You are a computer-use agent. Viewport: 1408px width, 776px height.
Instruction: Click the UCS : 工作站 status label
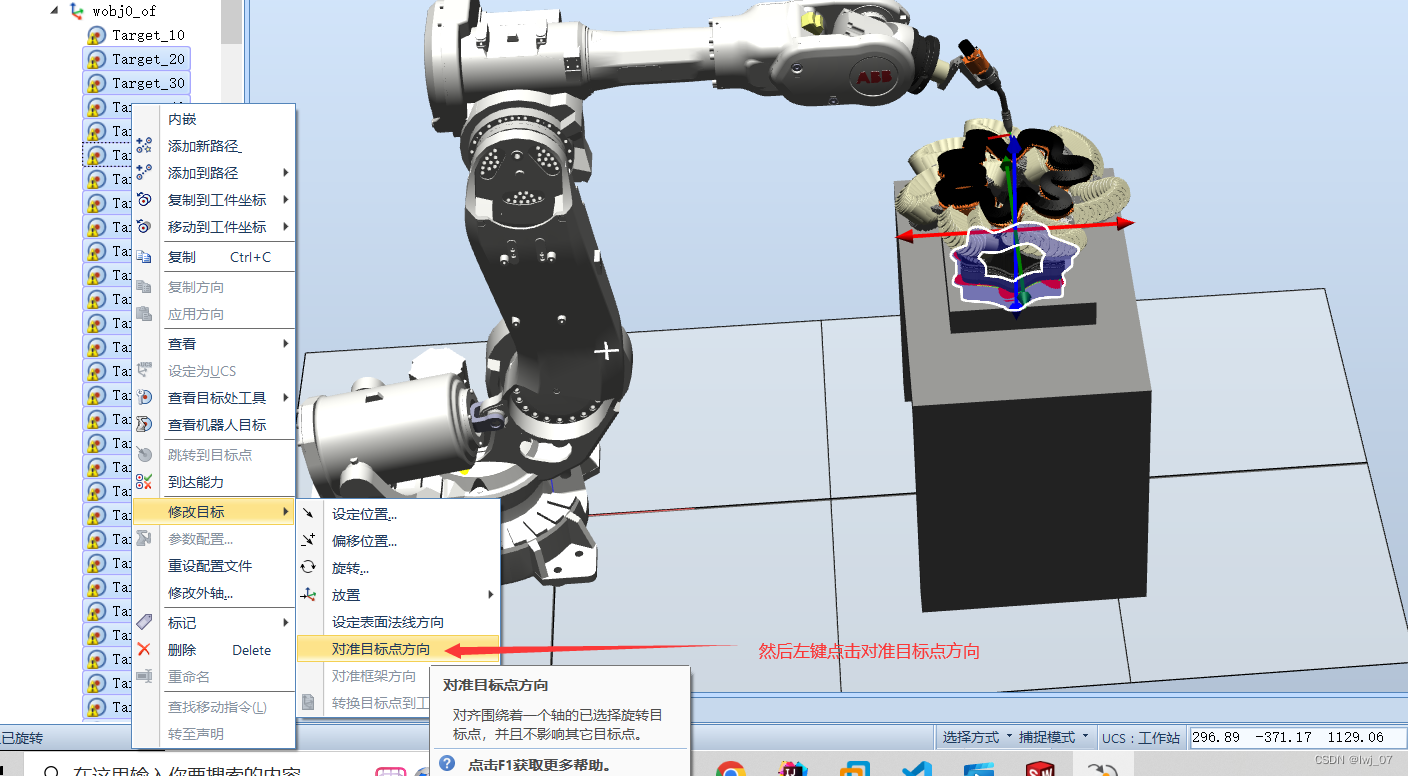pos(1141,737)
